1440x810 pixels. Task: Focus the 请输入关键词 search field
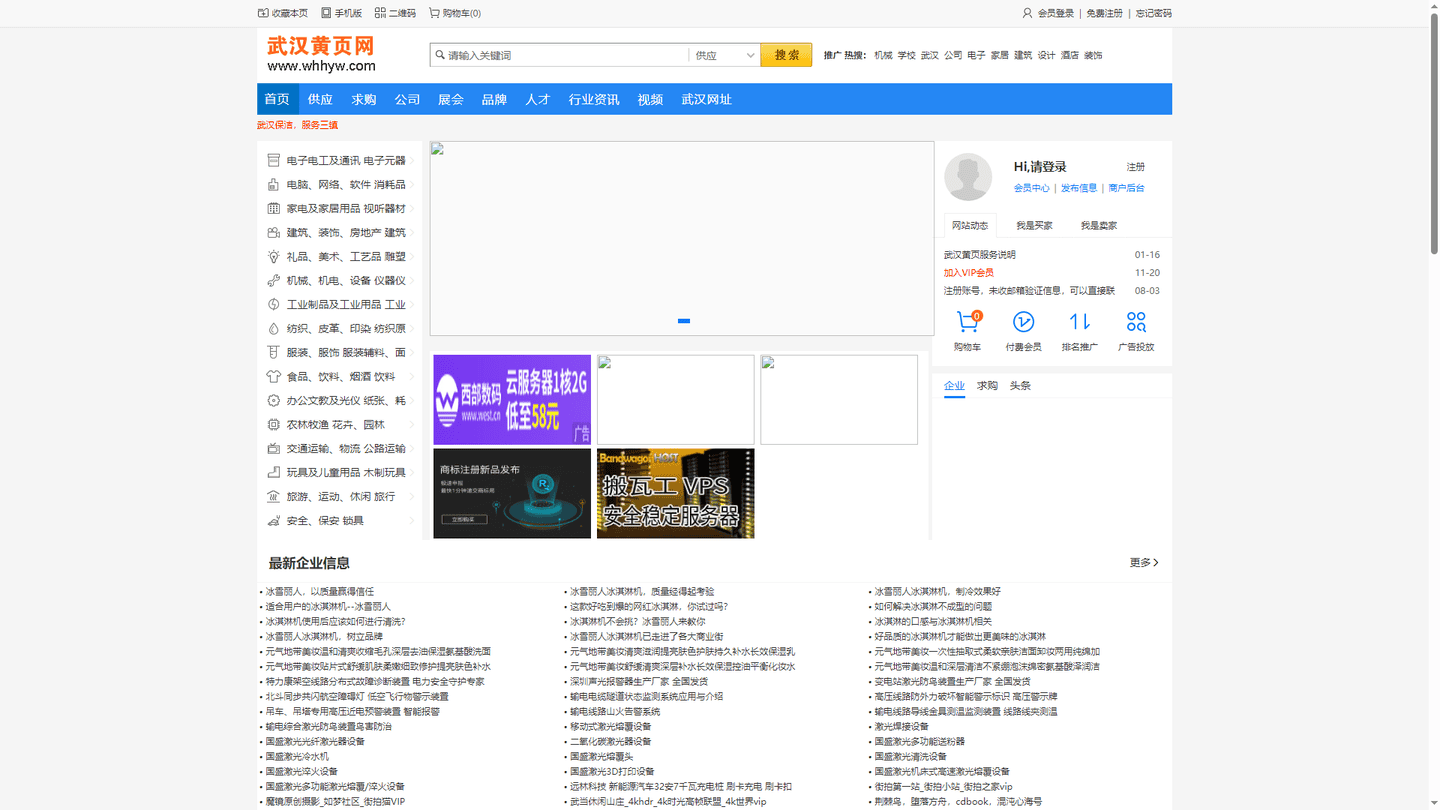pyautogui.click(x=567, y=55)
